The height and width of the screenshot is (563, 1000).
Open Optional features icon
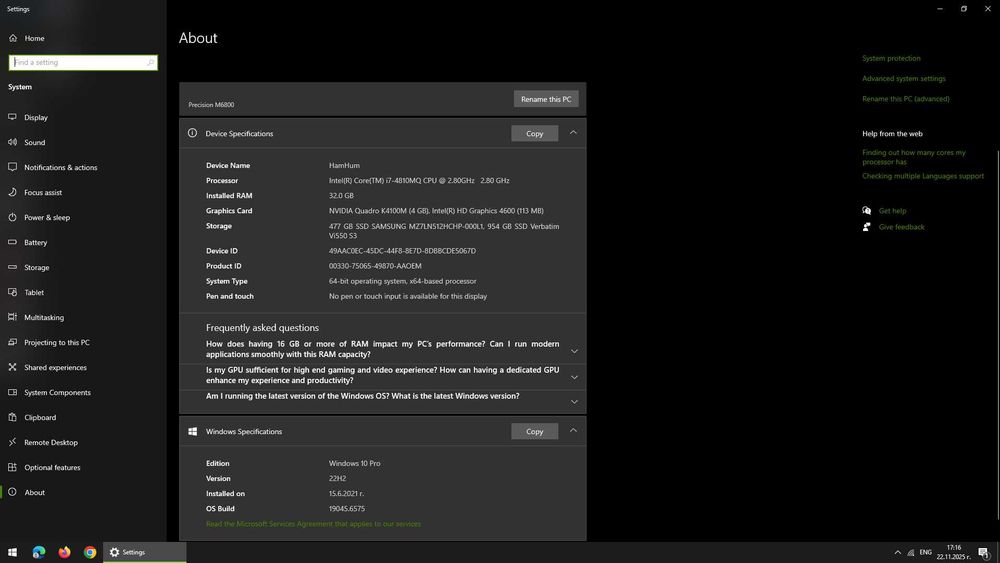(x=12, y=467)
